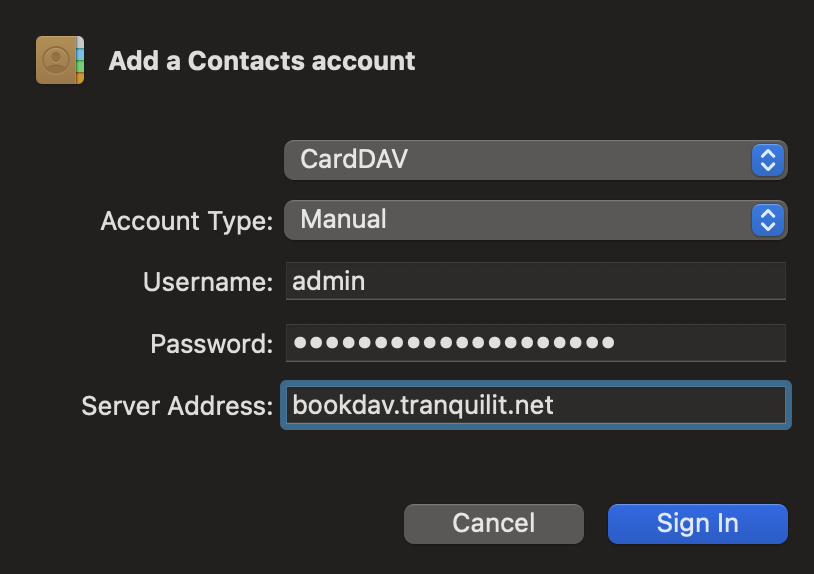The height and width of the screenshot is (574, 814).
Task: Click the up-down arrows on the CardDAV selector
Action: [767, 160]
